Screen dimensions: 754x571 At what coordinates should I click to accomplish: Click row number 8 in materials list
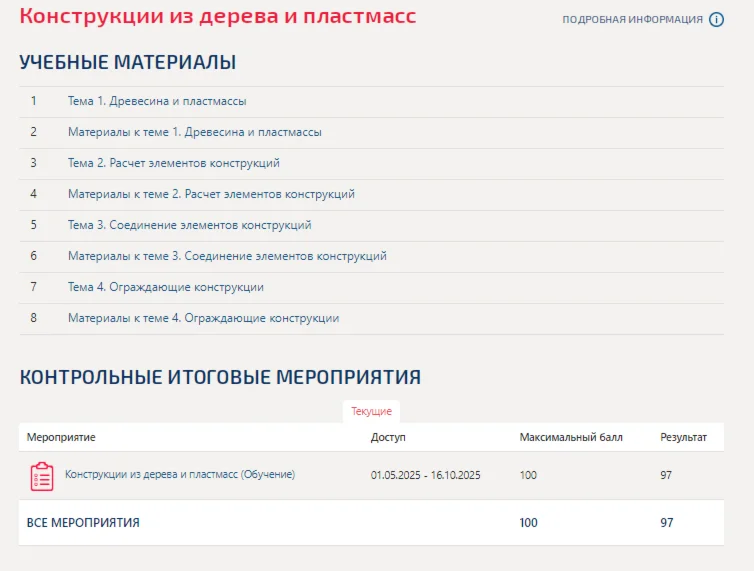click(34, 318)
